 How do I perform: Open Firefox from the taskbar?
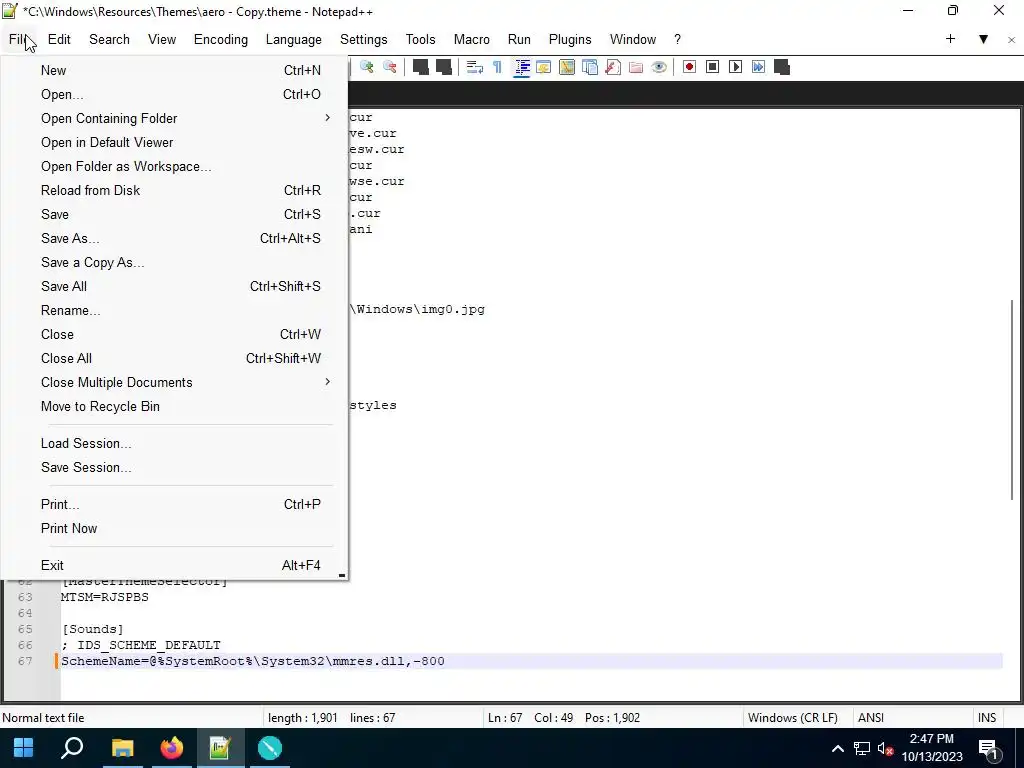[x=172, y=748]
